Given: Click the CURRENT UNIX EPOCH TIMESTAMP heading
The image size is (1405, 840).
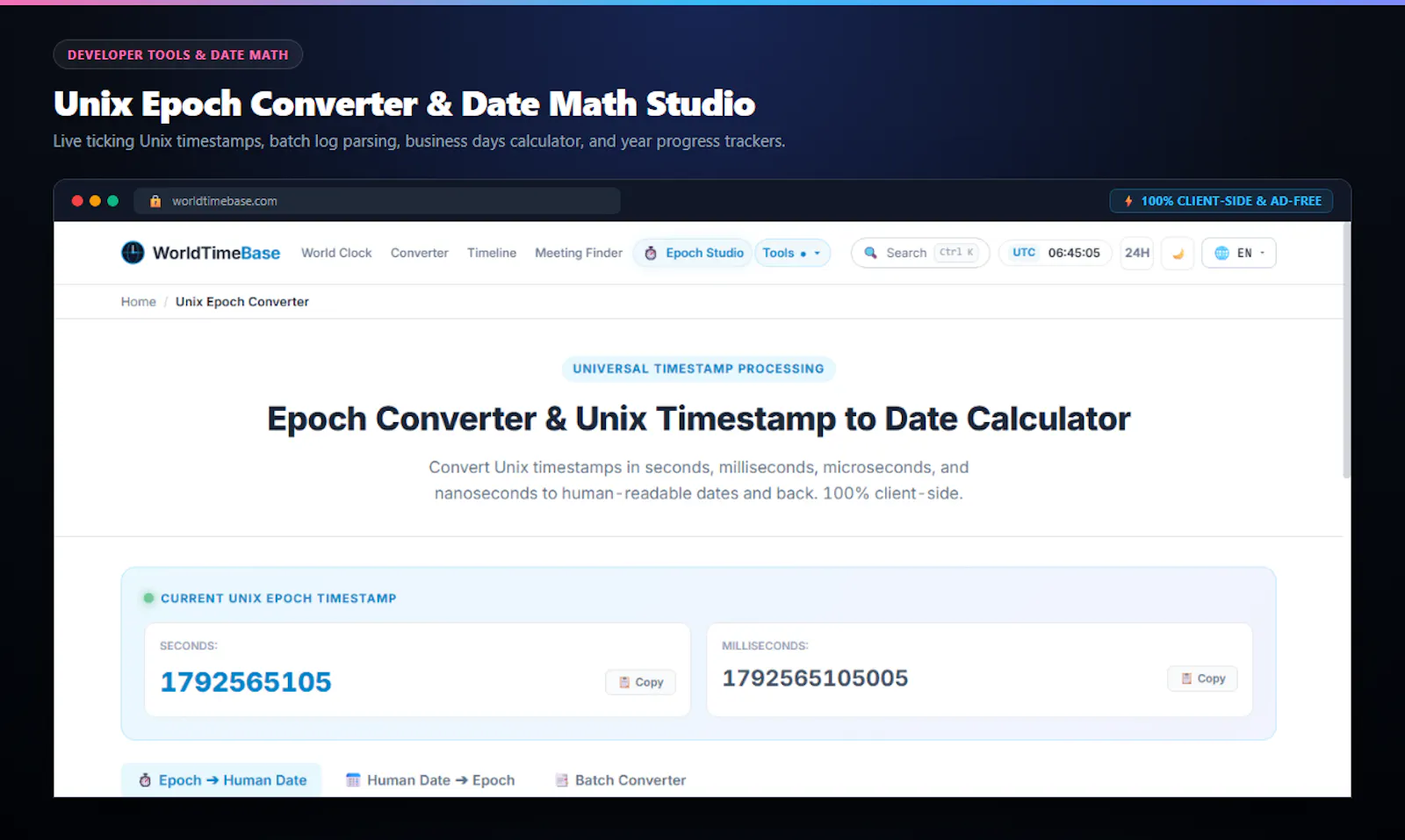Looking at the screenshot, I should [278, 599].
